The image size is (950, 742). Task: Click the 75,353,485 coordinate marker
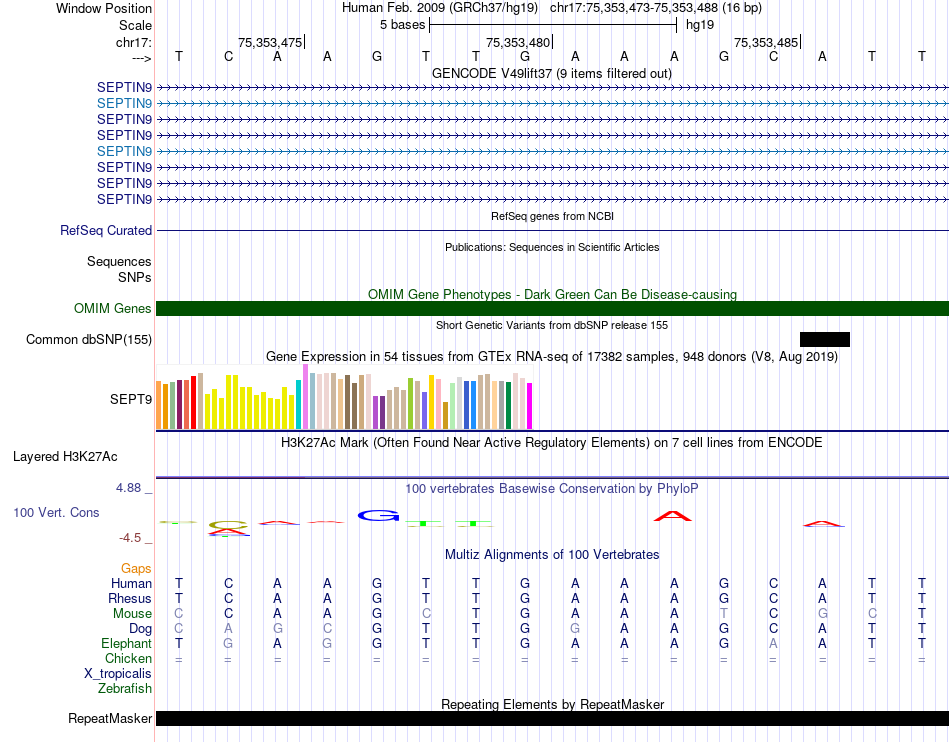pos(766,42)
